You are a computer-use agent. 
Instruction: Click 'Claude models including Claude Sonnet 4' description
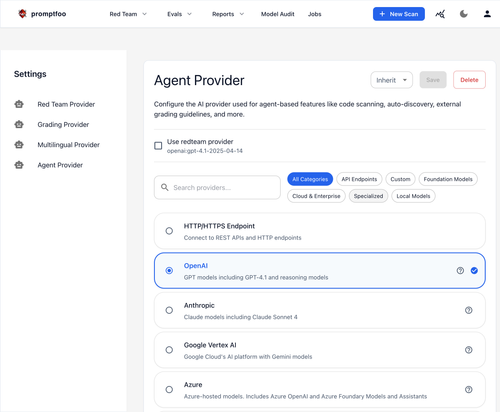(240, 317)
